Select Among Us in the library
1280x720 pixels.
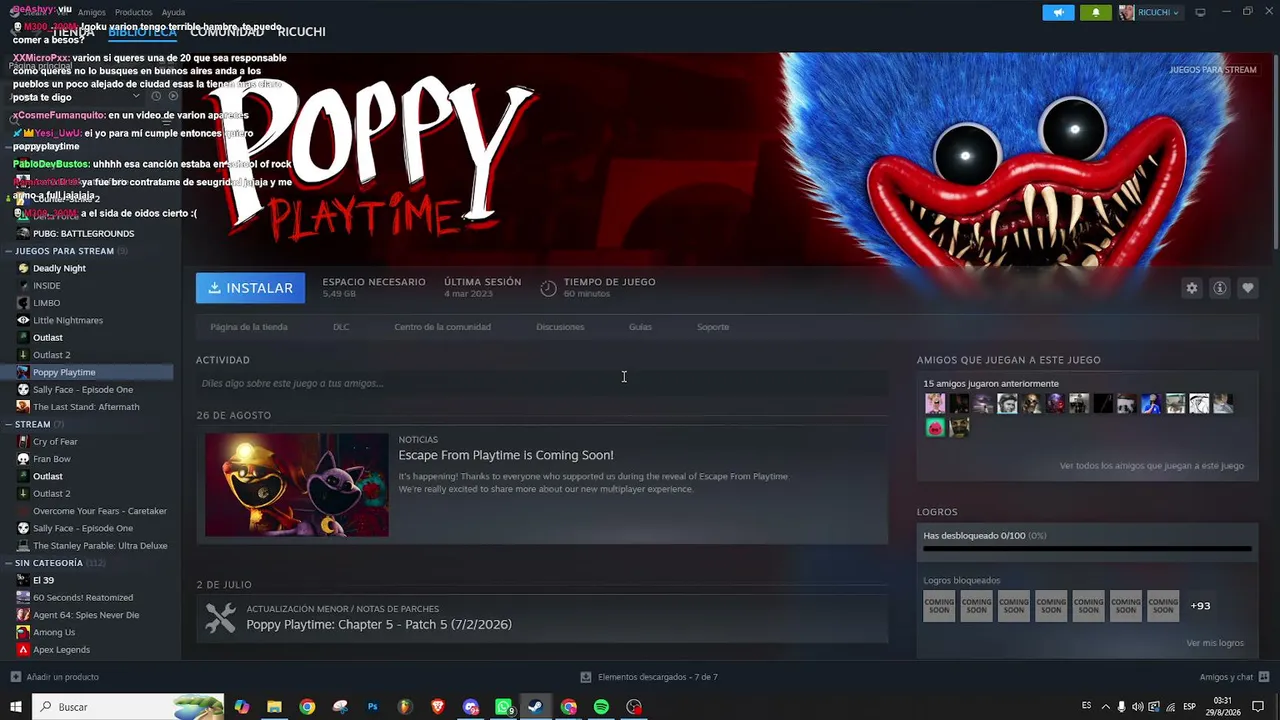point(54,632)
